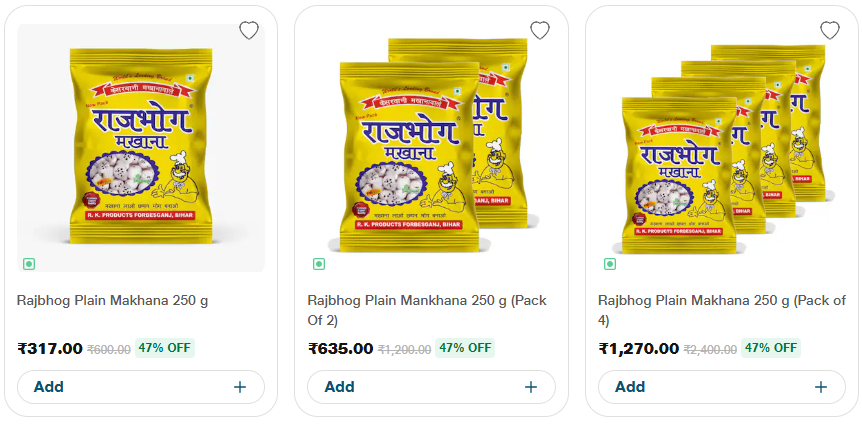Click plus icon for Rajbhog Makhana 250 g
Viewport: 862px width, 424px height.
pos(240,387)
